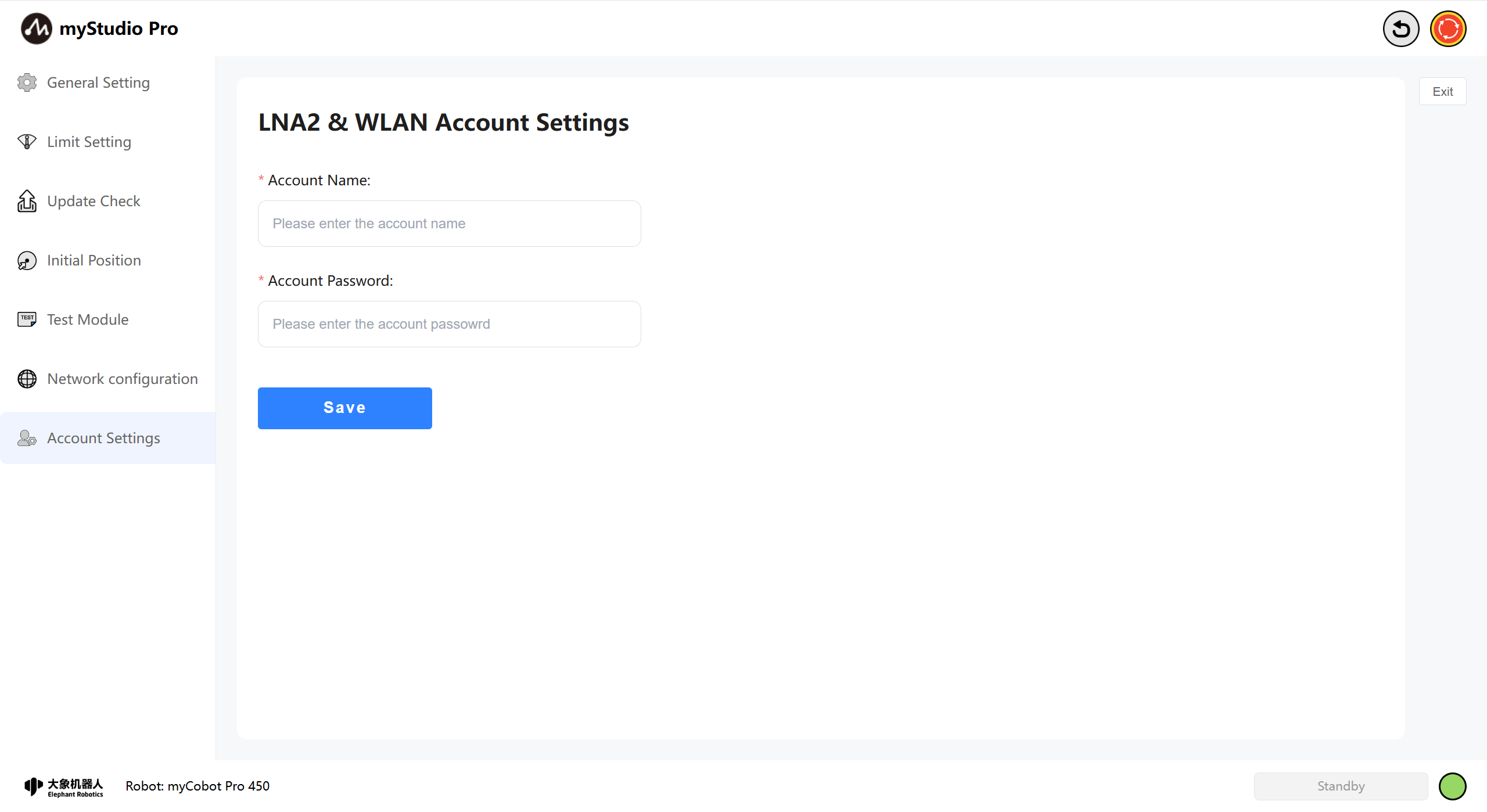Screen dimensions: 1487x812
Task: Click the myStudio Pro logo
Action: point(36,28)
